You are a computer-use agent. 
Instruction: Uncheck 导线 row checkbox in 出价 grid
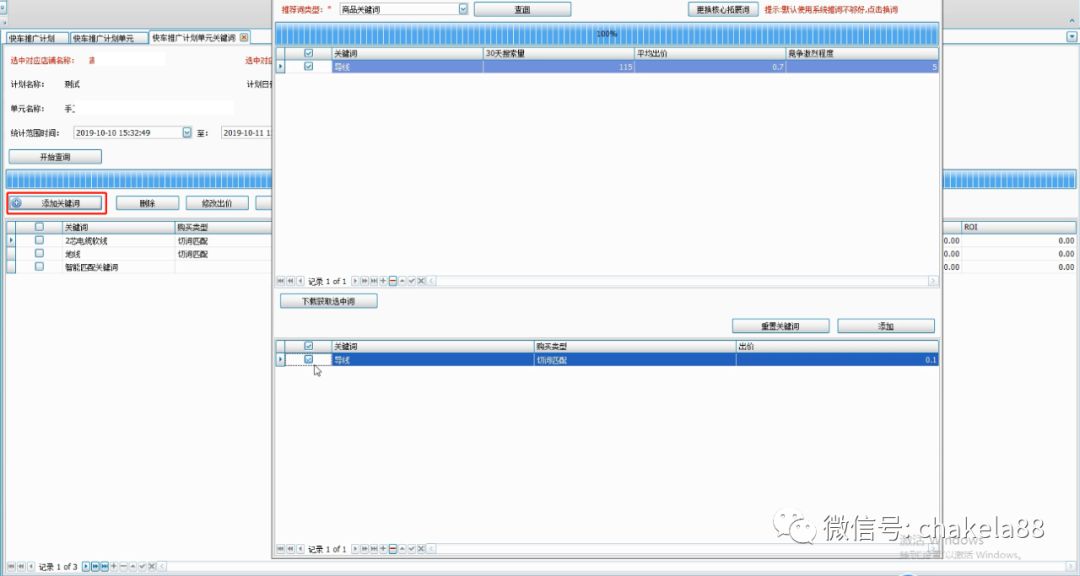point(309,360)
